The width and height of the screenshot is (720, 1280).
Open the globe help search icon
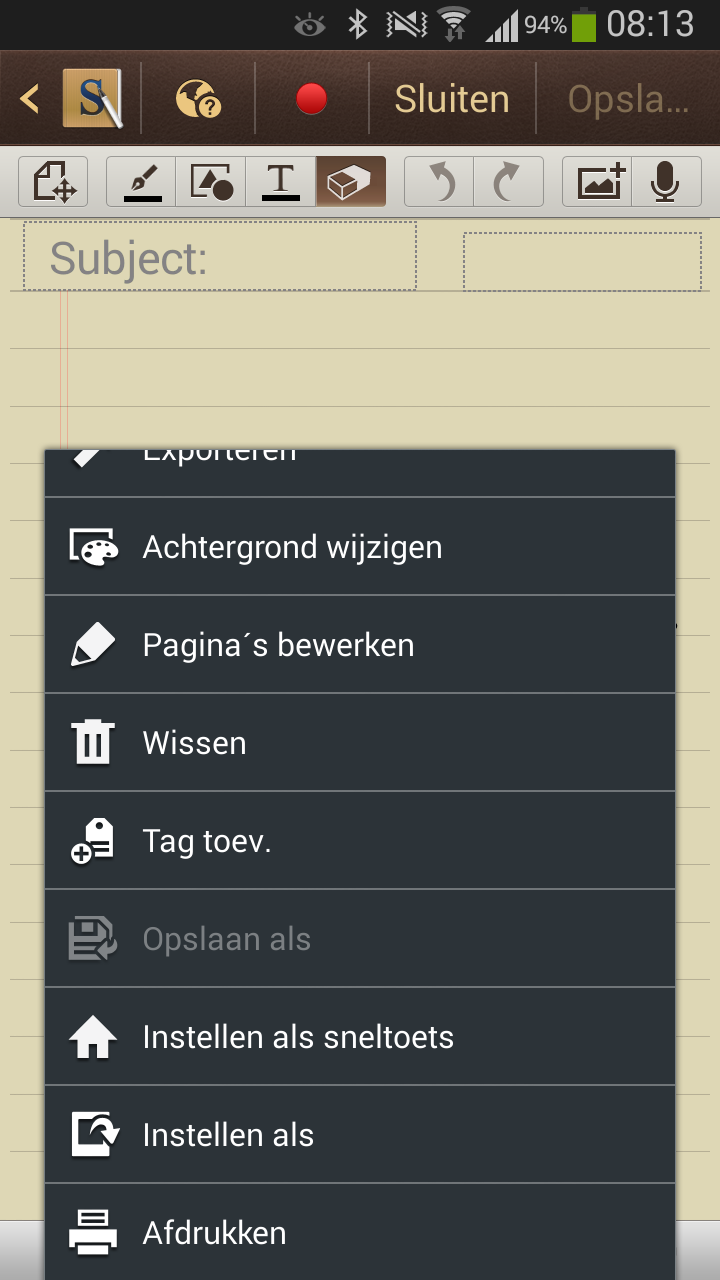pos(198,99)
